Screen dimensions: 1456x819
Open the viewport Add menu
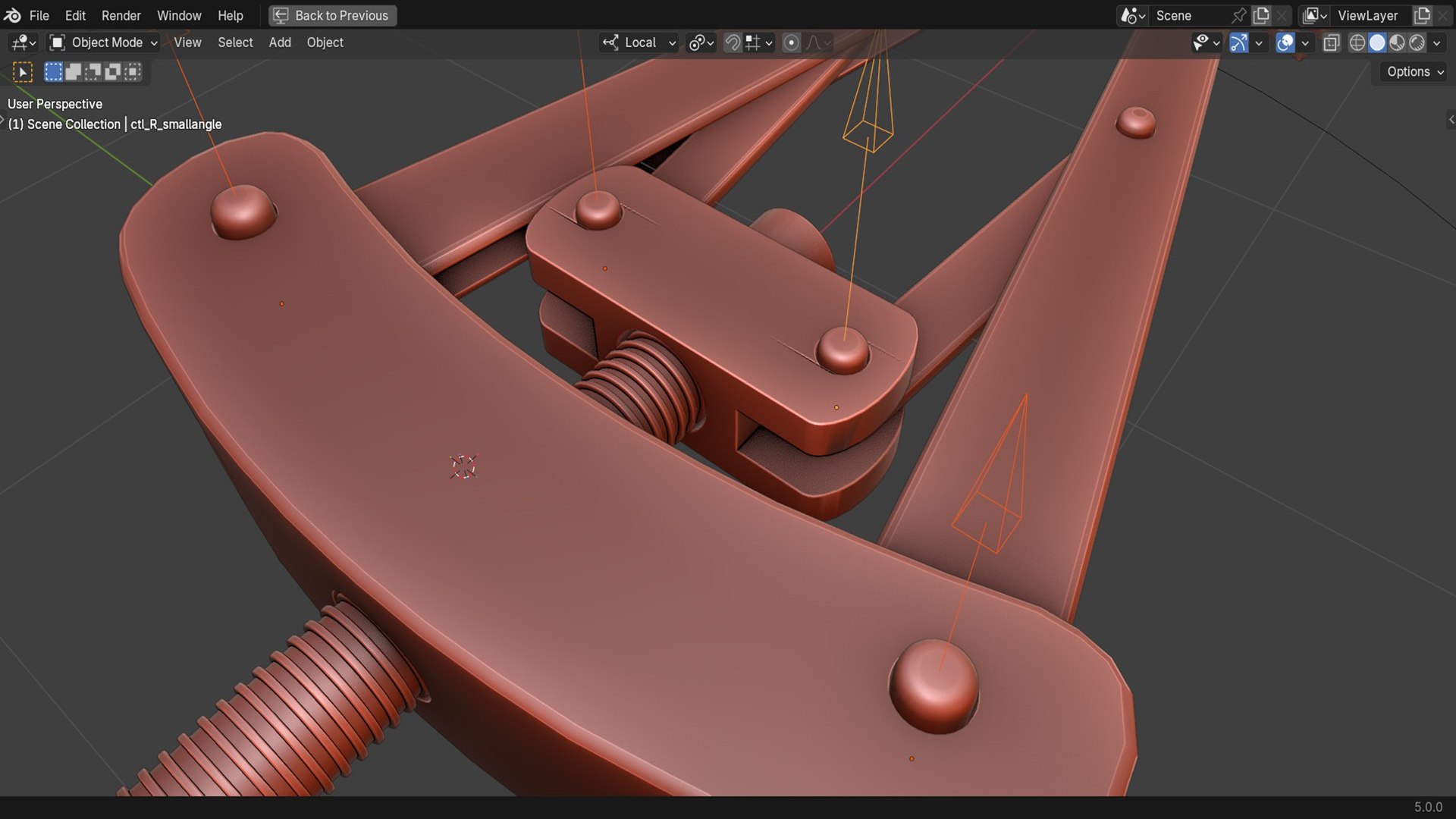point(280,42)
